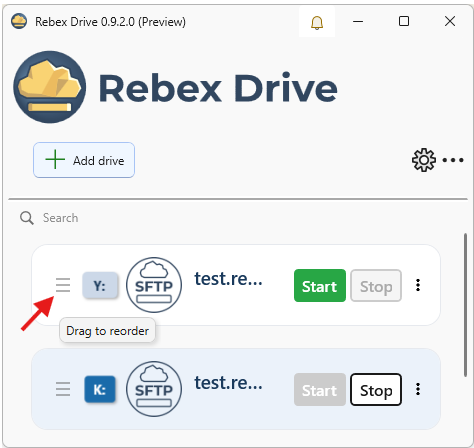Viewport: 474px width, 448px height.
Task: Click the magnifying glass search icon
Action: pyautogui.click(x=27, y=218)
